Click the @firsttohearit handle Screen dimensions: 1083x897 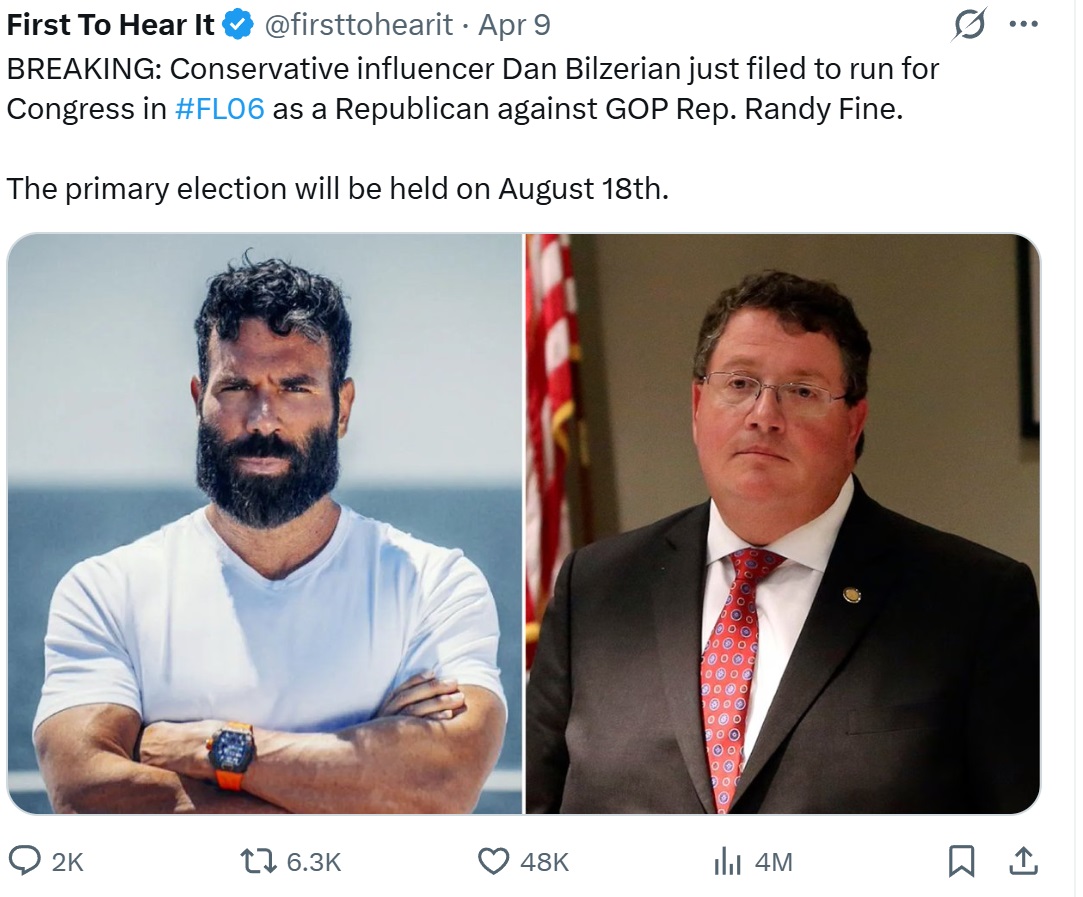click(359, 26)
